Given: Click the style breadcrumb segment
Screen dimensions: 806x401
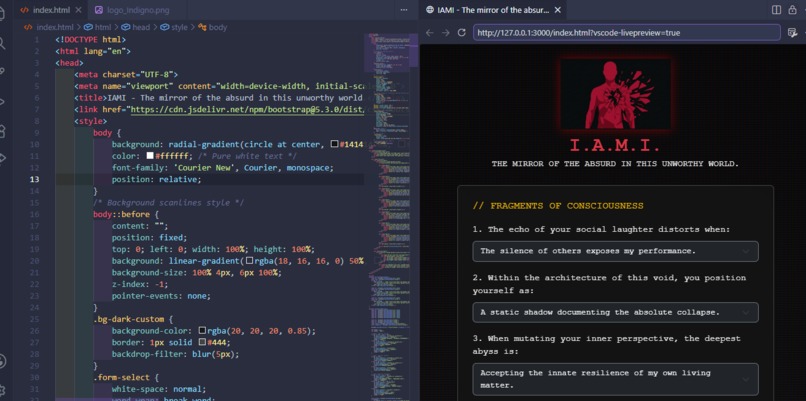Looking at the screenshot, I should [179, 27].
